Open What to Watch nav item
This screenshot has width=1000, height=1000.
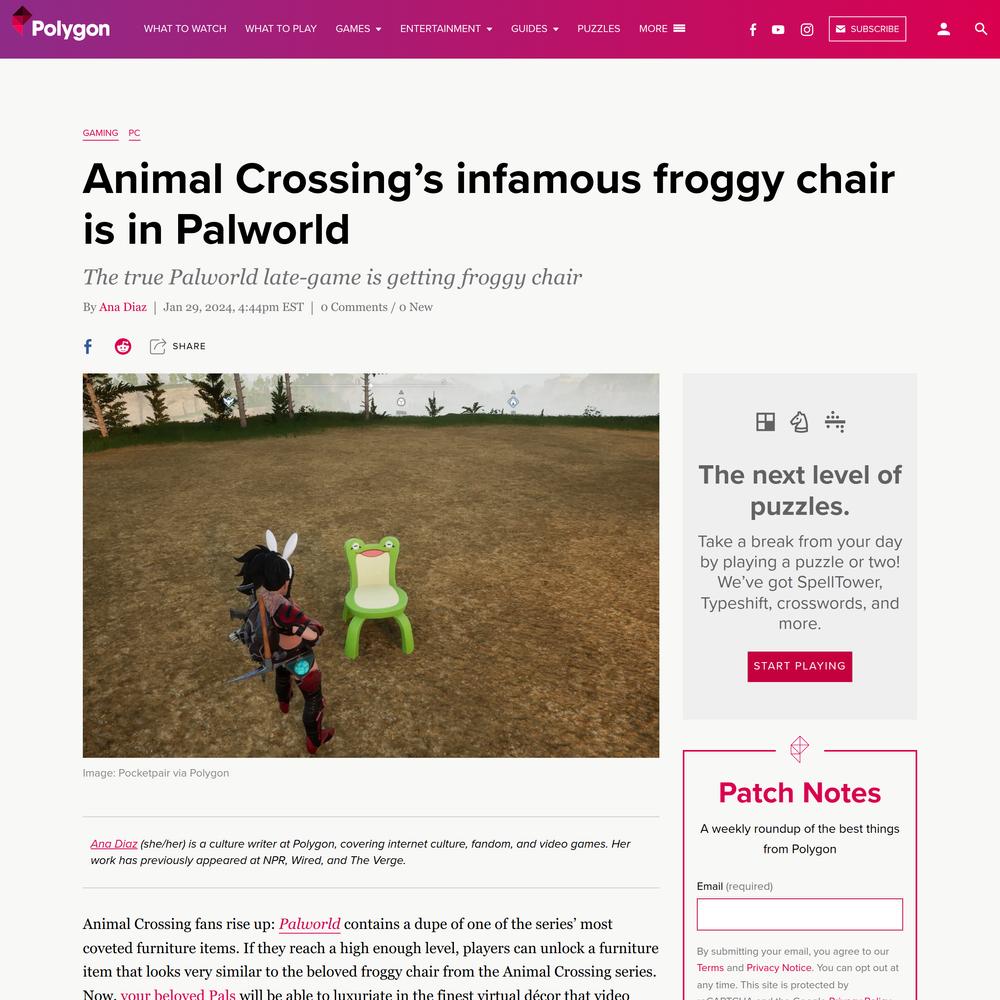pos(185,29)
